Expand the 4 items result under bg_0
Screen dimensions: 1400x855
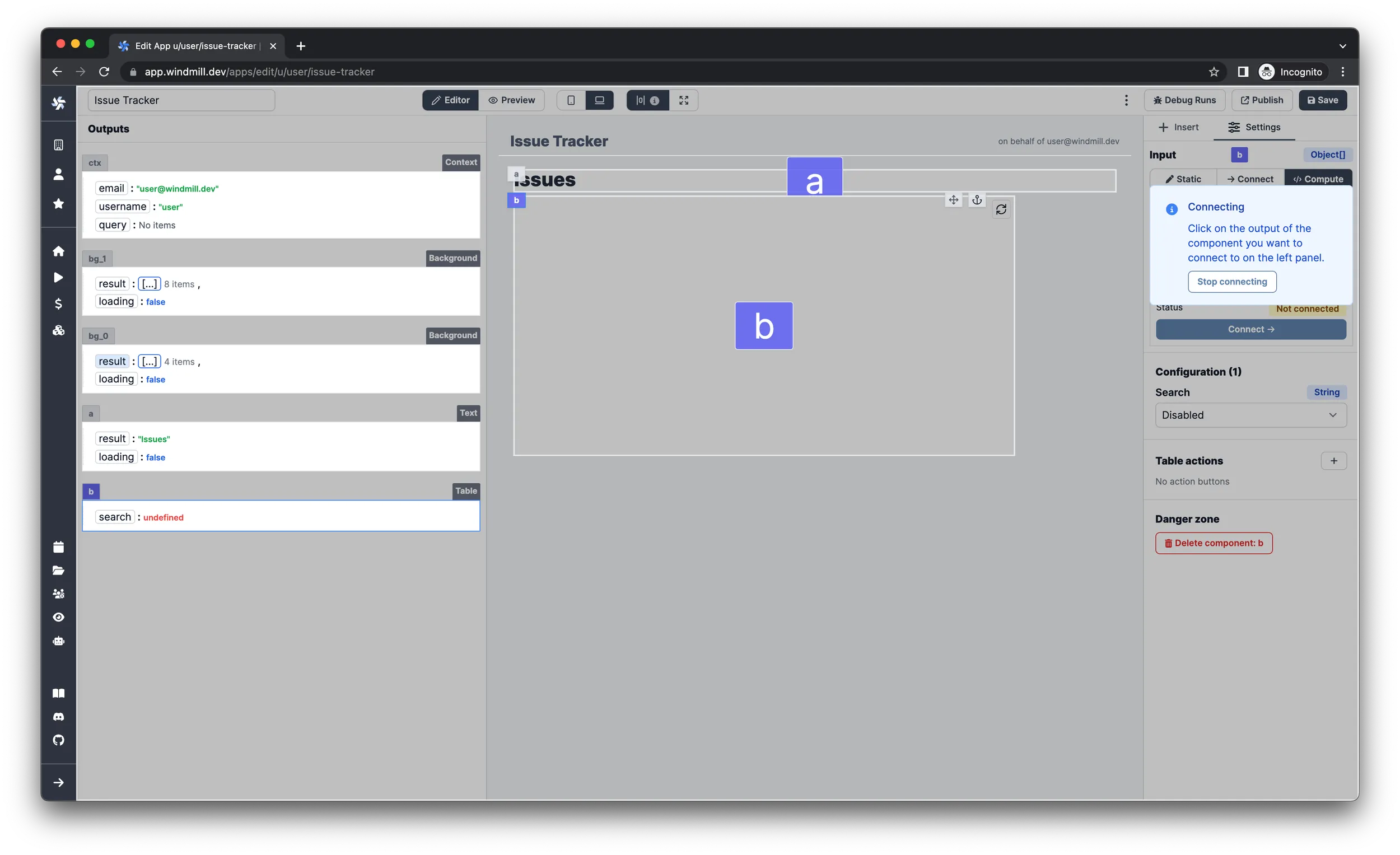point(150,361)
